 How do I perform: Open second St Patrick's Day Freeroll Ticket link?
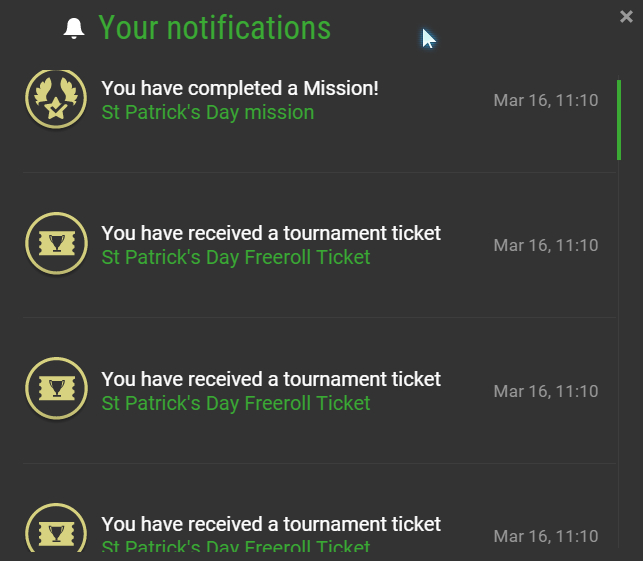(x=236, y=403)
